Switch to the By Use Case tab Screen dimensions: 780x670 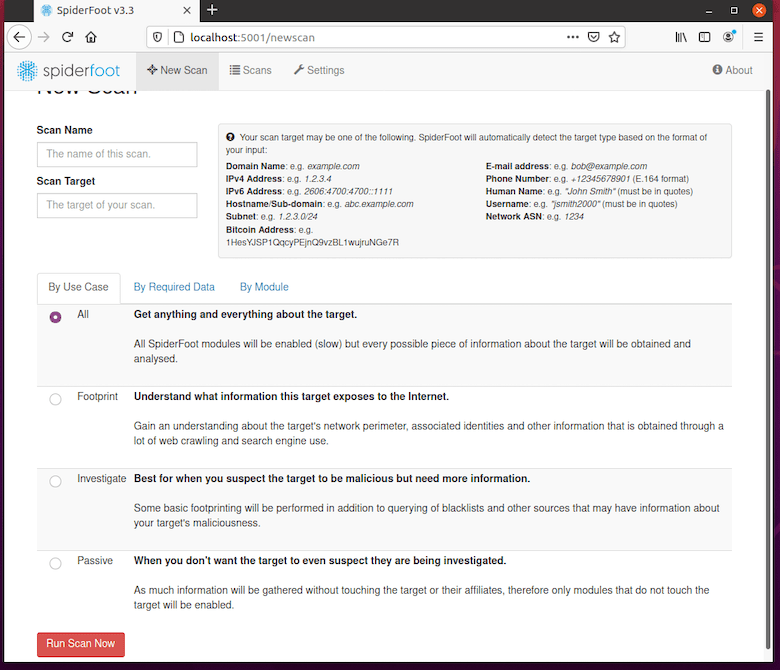(79, 287)
